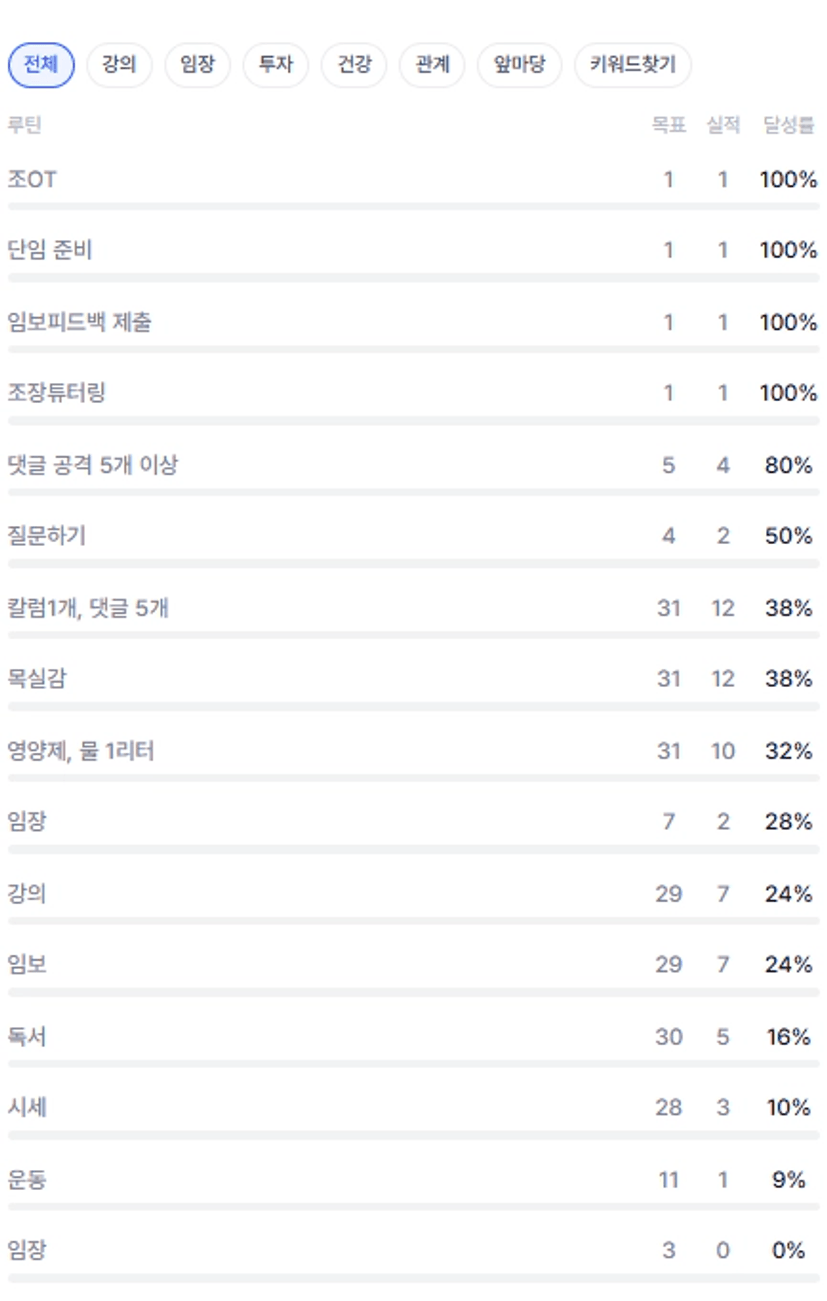The image size is (827, 1301).
Task: Click the 키워드찾기 chip
Action: point(632,66)
